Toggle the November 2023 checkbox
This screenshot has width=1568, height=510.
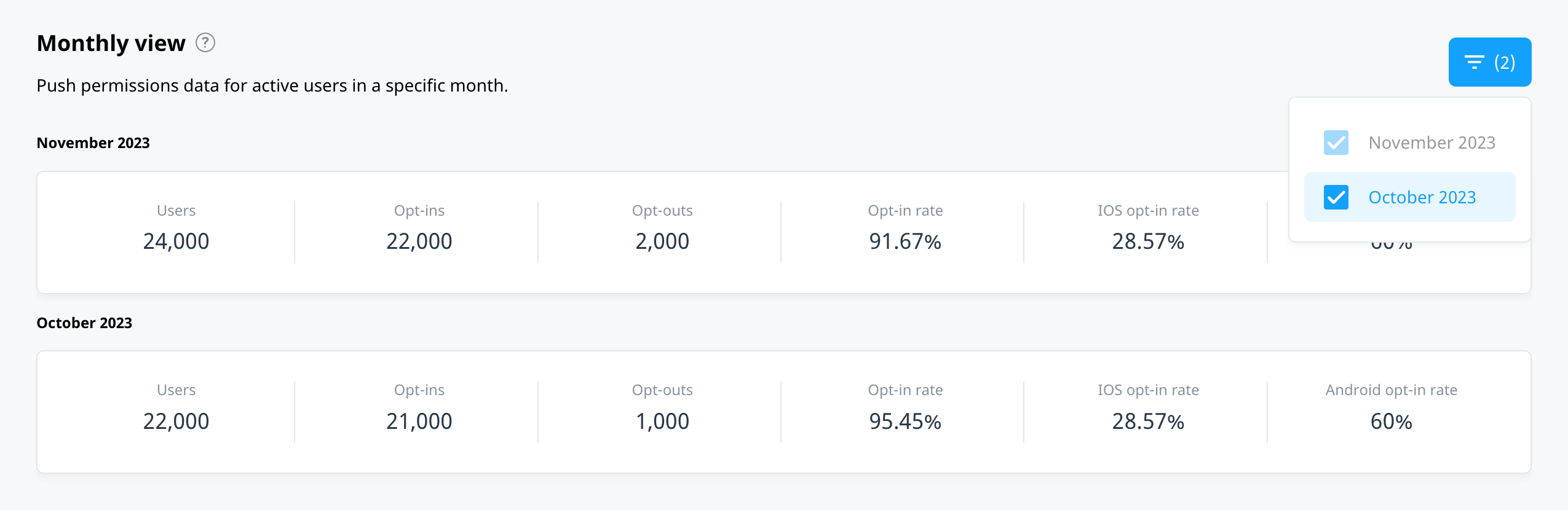[1336, 143]
